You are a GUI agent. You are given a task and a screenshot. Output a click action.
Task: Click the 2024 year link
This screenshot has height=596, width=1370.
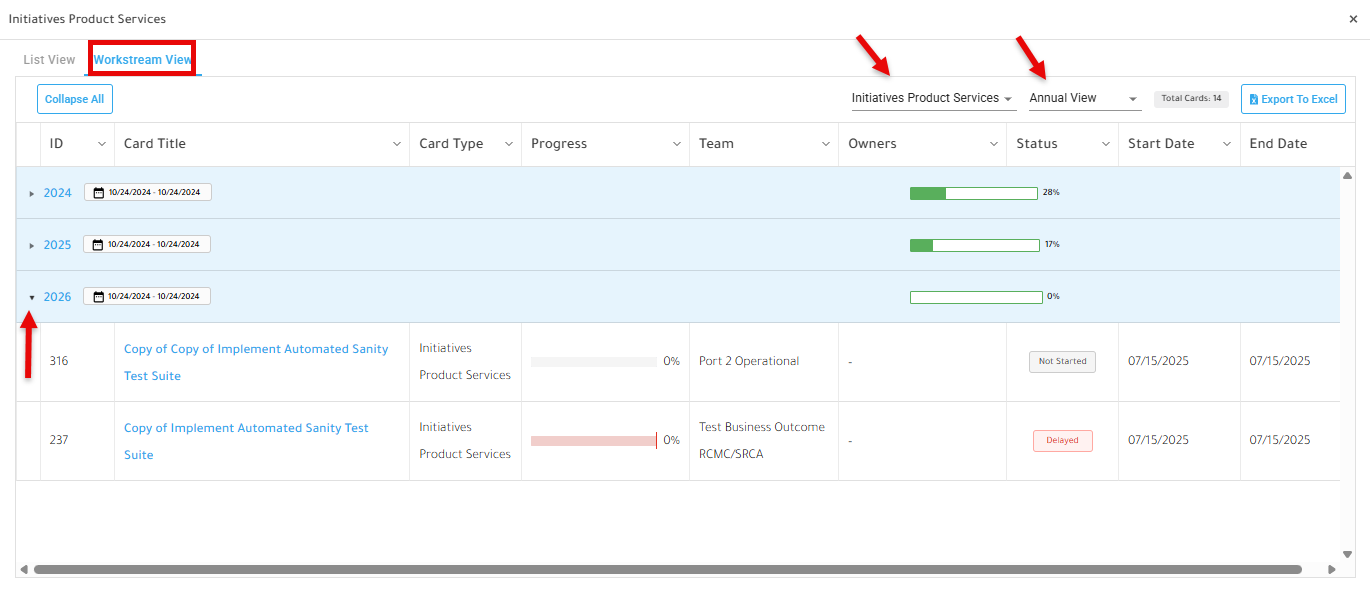coord(57,193)
